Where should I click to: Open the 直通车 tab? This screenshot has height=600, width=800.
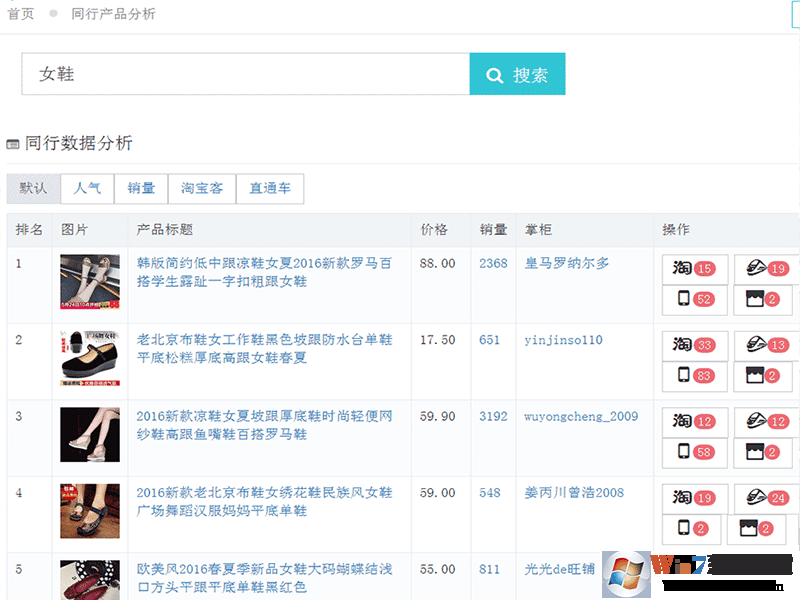(270, 188)
